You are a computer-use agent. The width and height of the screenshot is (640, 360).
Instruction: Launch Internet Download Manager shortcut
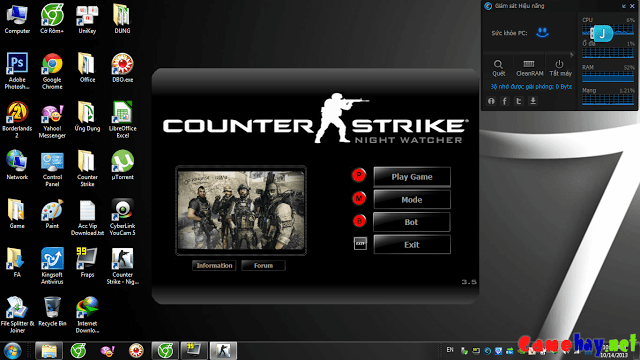pyautogui.click(x=87, y=314)
